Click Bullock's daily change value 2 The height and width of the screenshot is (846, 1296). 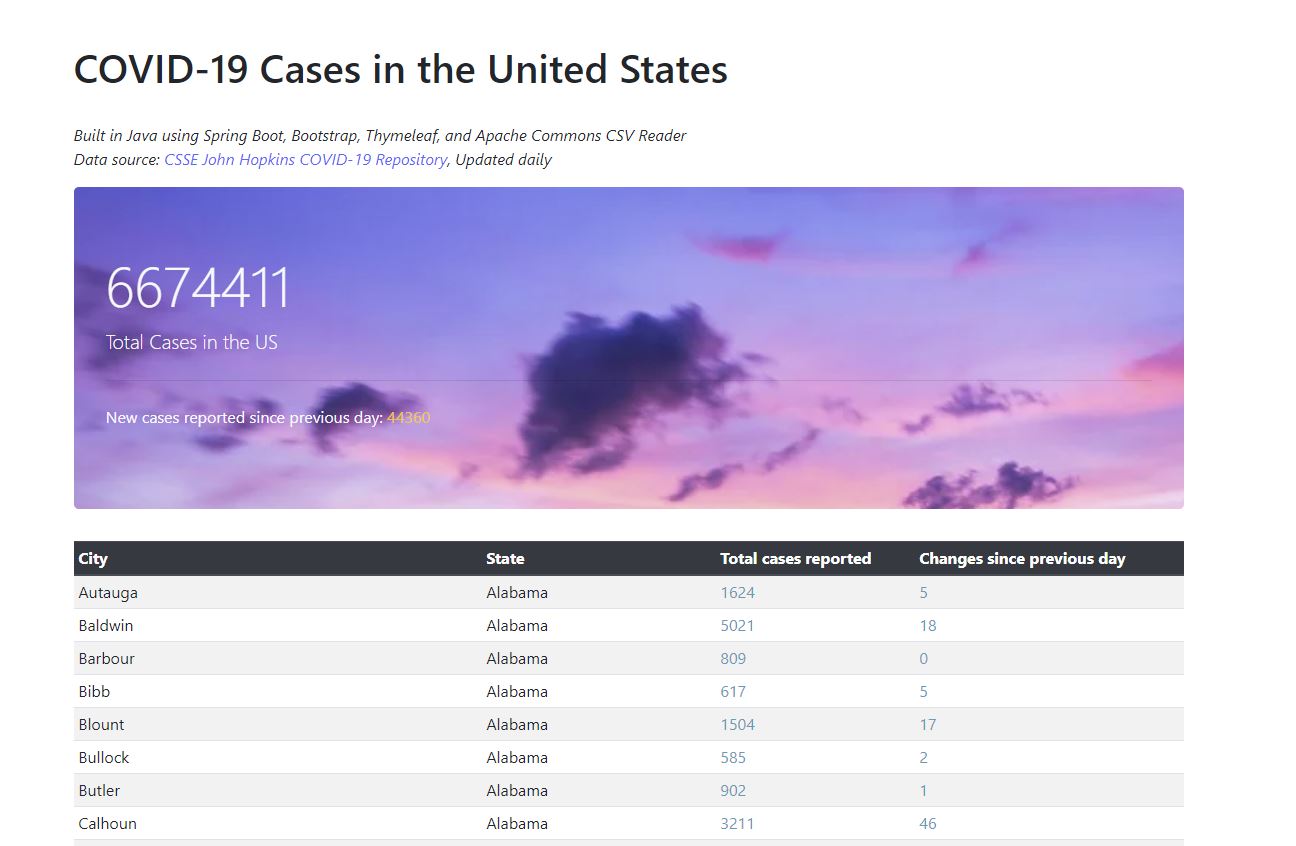(924, 757)
